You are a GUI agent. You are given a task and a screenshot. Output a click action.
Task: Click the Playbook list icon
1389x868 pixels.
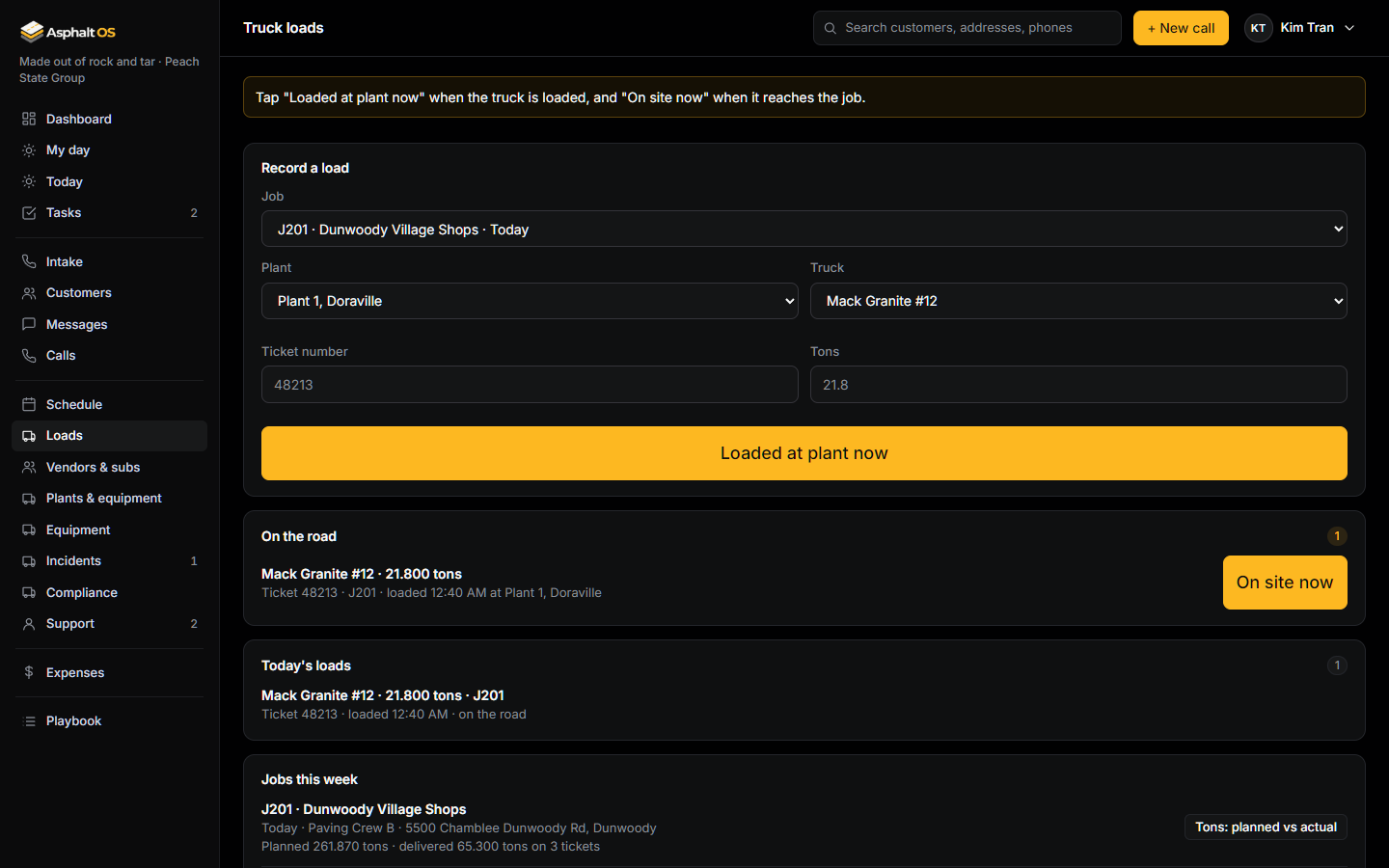29,721
